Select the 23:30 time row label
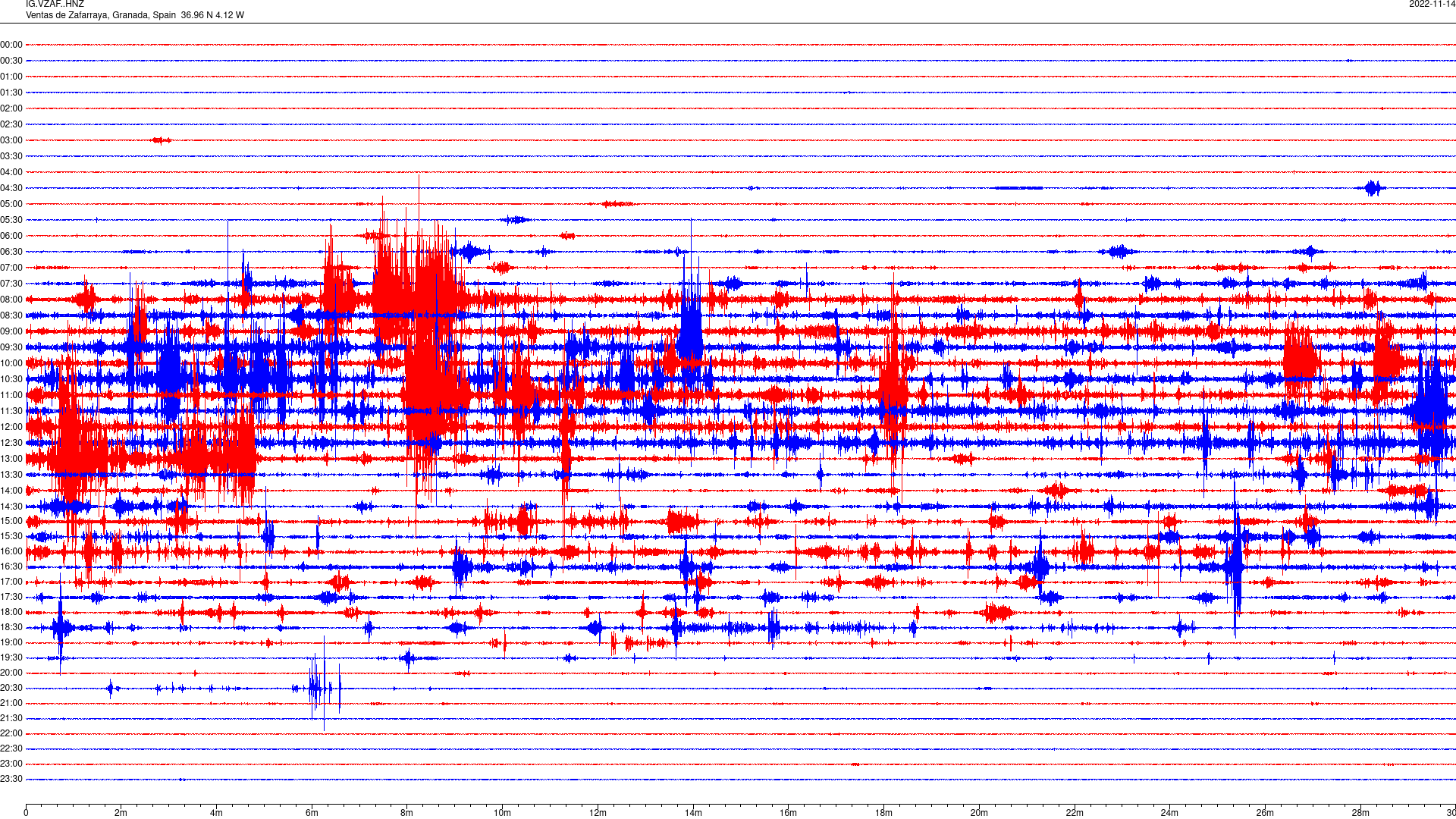Viewport: 1456px width, 819px height. (11, 779)
